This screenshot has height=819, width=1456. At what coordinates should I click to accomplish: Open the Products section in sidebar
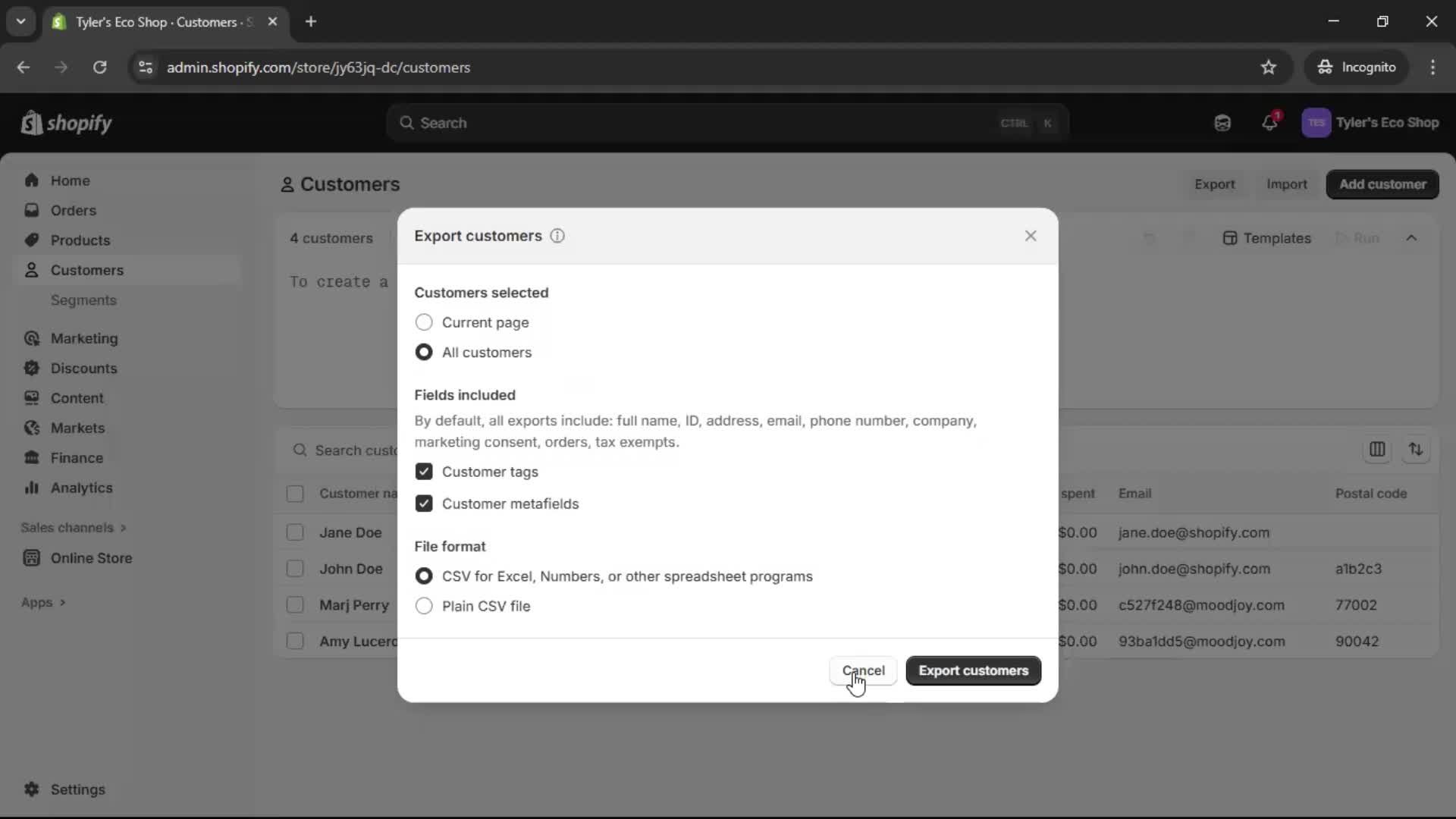(80, 240)
